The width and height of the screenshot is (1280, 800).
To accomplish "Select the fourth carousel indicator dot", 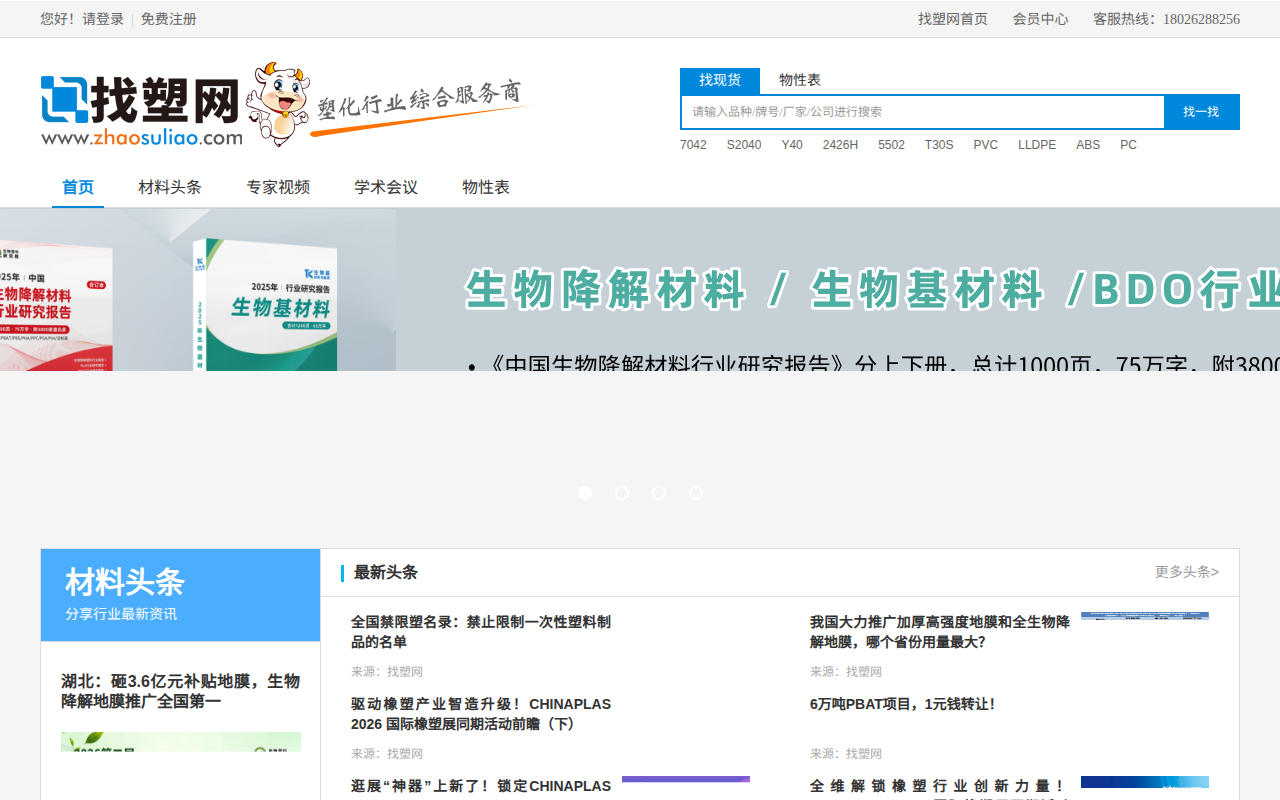I will click(x=696, y=493).
